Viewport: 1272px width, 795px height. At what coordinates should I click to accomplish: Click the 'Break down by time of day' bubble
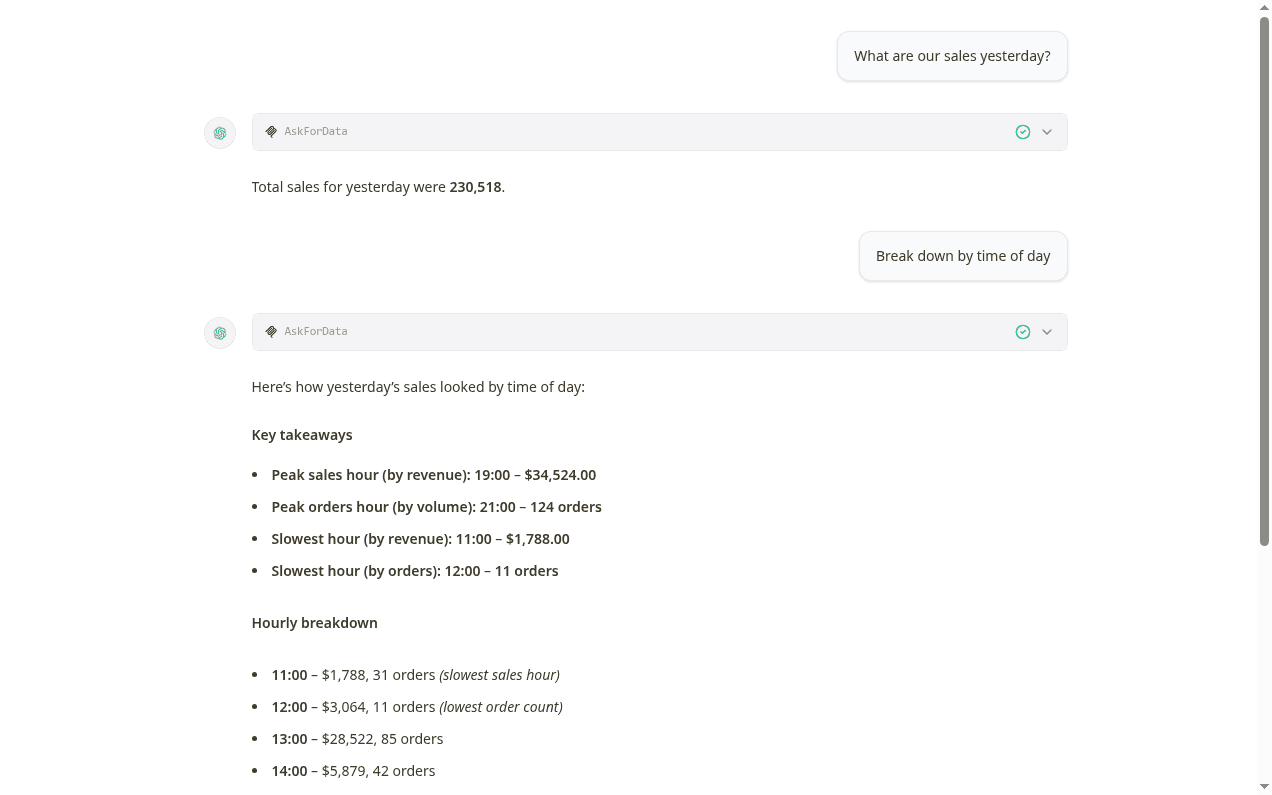962,255
